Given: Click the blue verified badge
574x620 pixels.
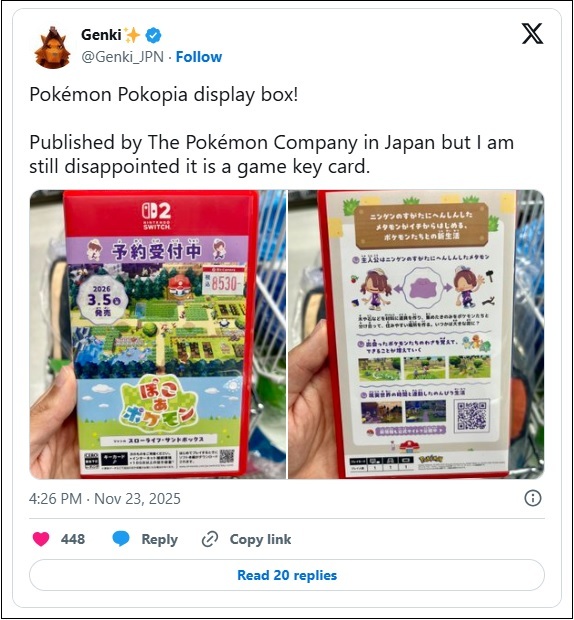Looking at the screenshot, I should [x=153, y=36].
